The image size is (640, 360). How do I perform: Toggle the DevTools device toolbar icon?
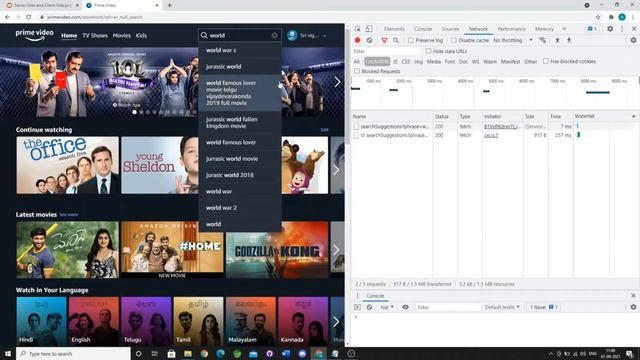pos(369,29)
